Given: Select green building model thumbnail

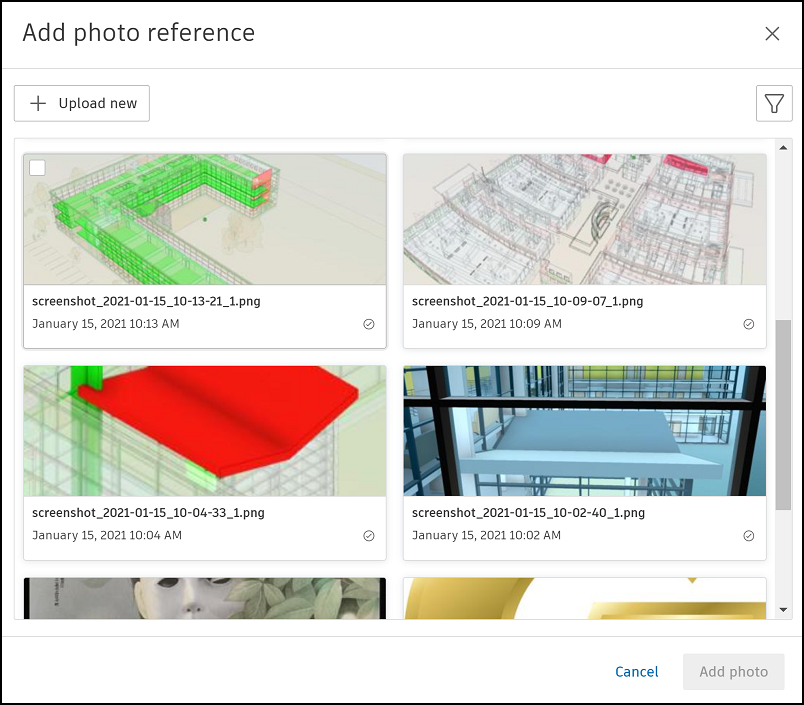Looking at the screenshot, I should click(x=205, y=219).
